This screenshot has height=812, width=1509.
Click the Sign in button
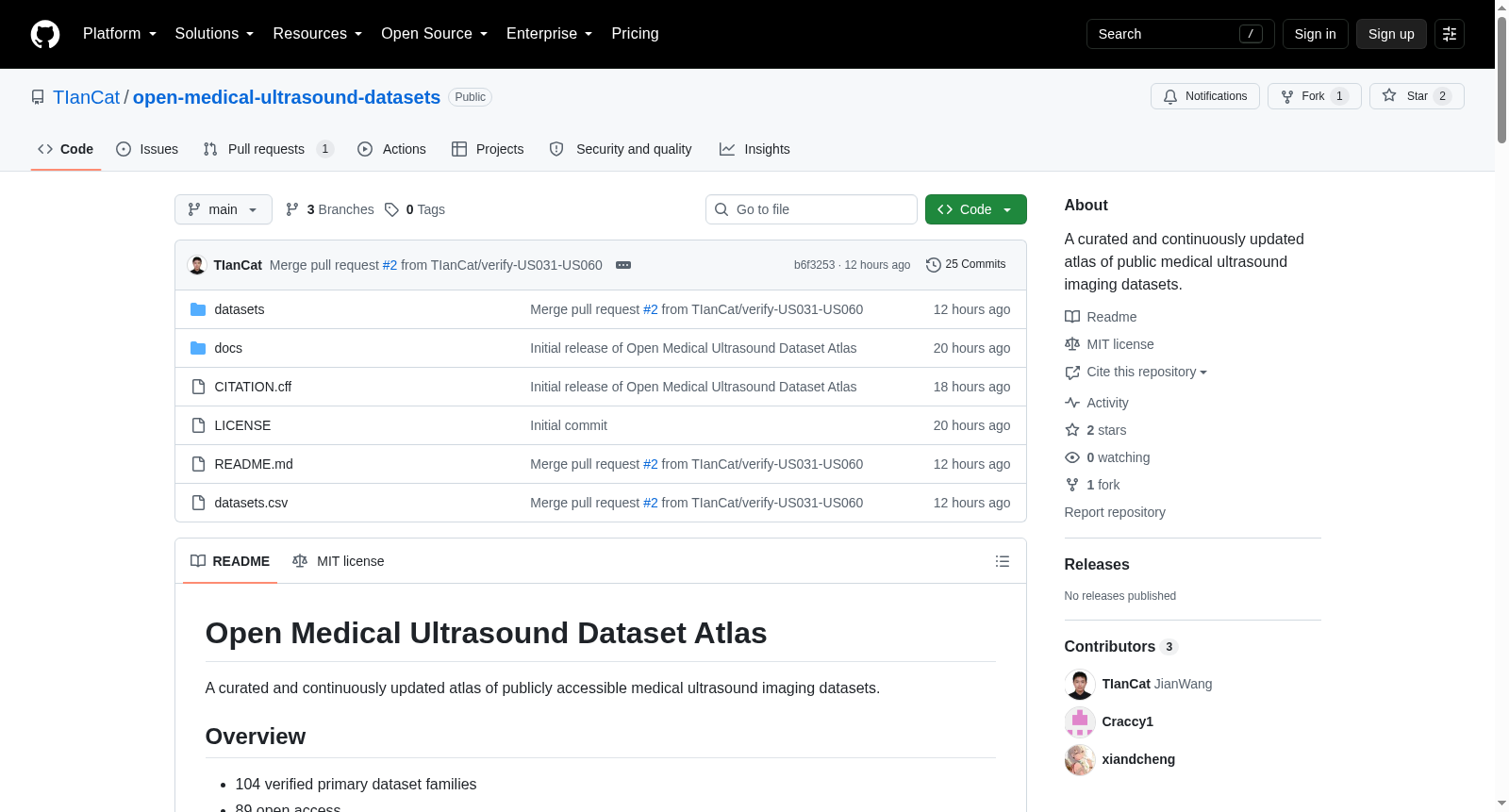(x=1315, y=34)
